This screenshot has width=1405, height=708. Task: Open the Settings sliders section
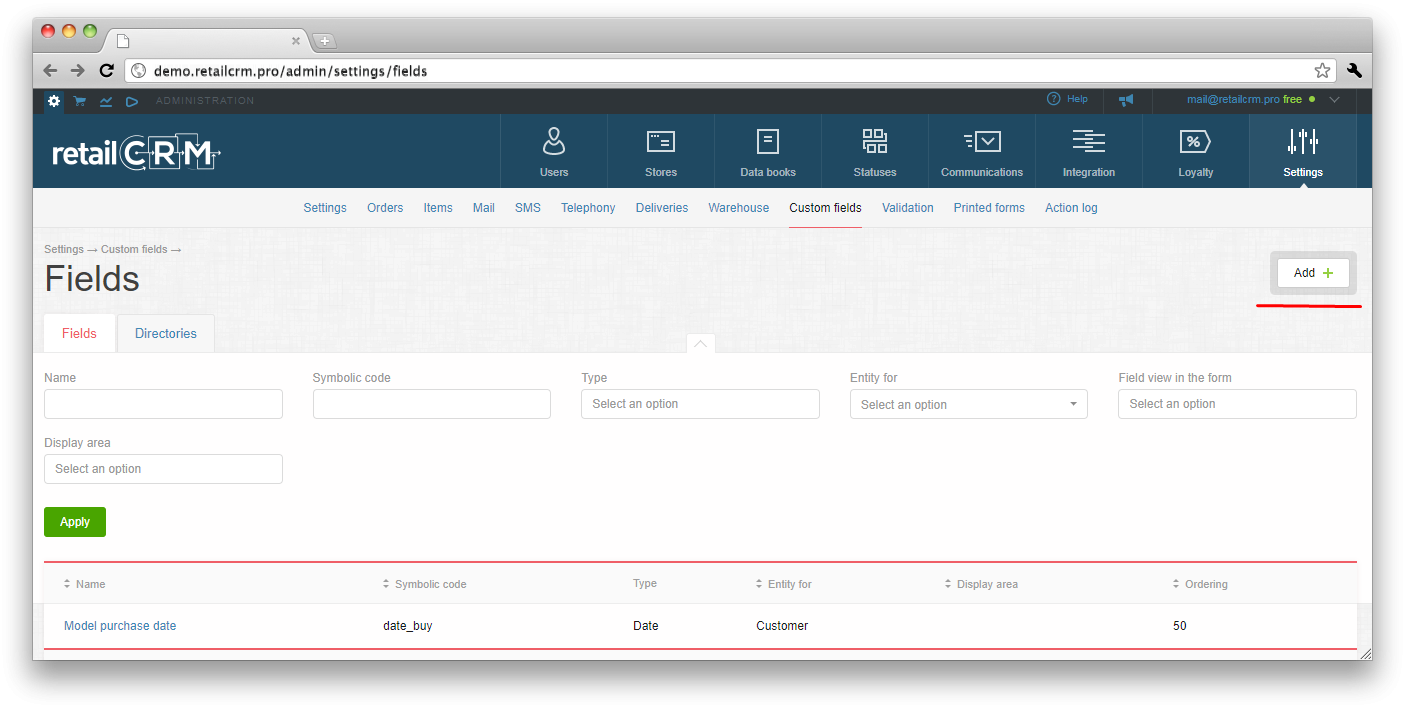(1303, 151)
